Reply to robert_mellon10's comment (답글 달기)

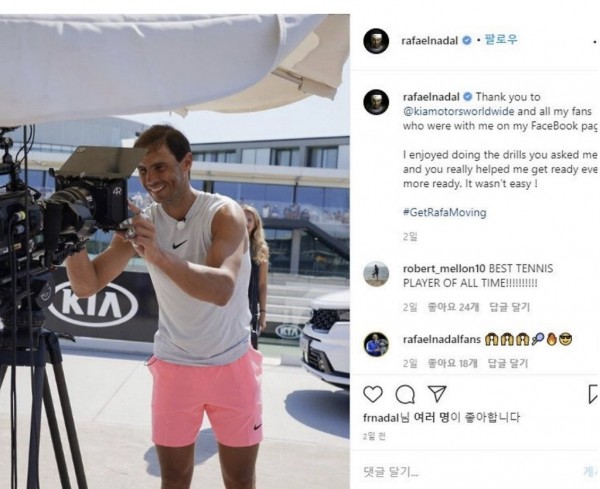[509, 307]
